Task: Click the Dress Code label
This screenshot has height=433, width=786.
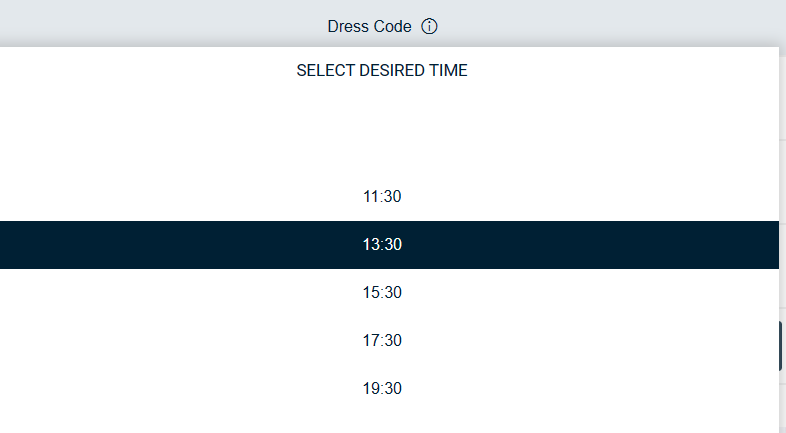Action: pyautogui.click(x=369, y=26)
